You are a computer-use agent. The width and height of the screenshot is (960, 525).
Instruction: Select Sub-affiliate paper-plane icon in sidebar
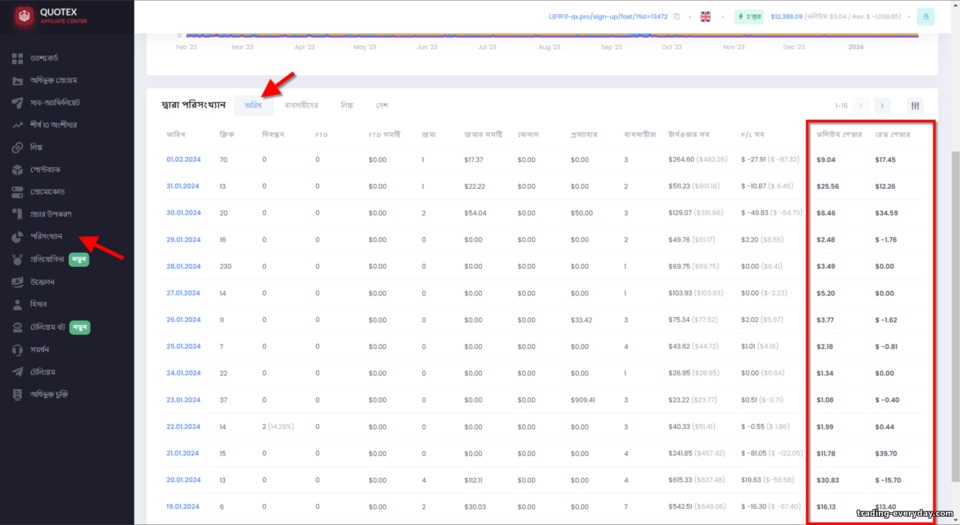click(x=17, y=103)
